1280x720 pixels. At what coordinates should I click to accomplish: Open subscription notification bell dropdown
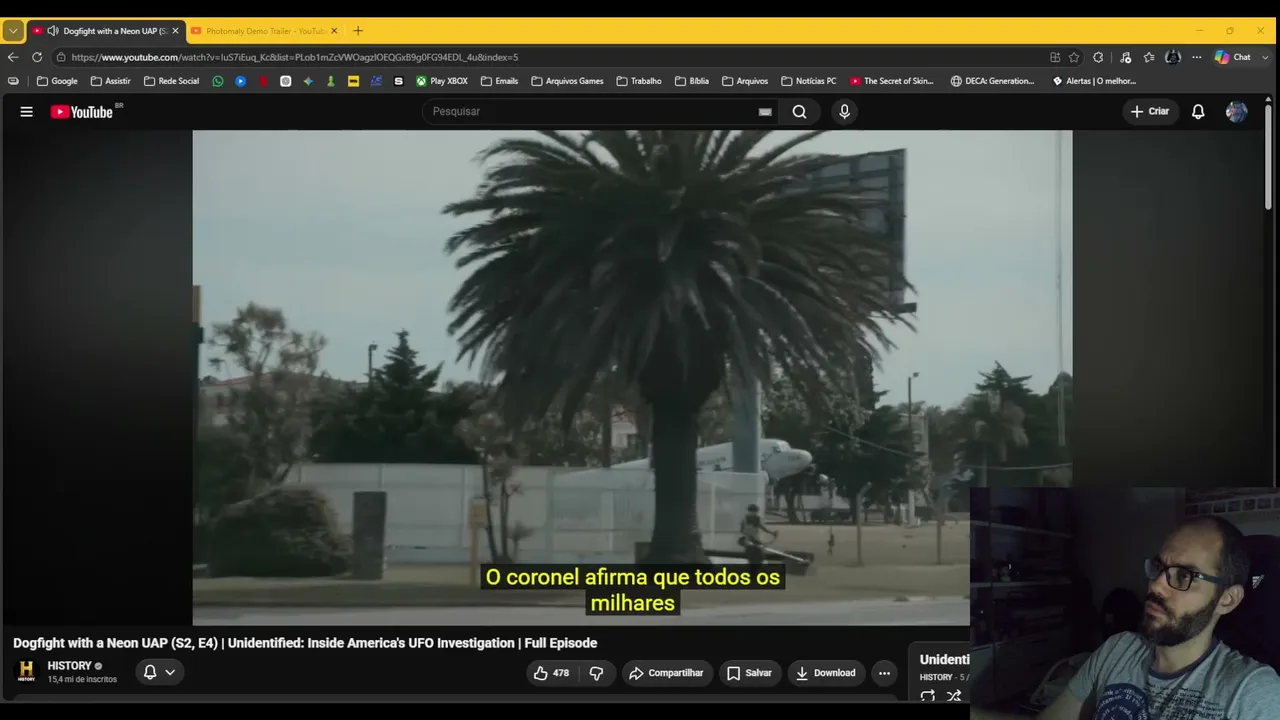pyautogui.click(x=159, y=672)
